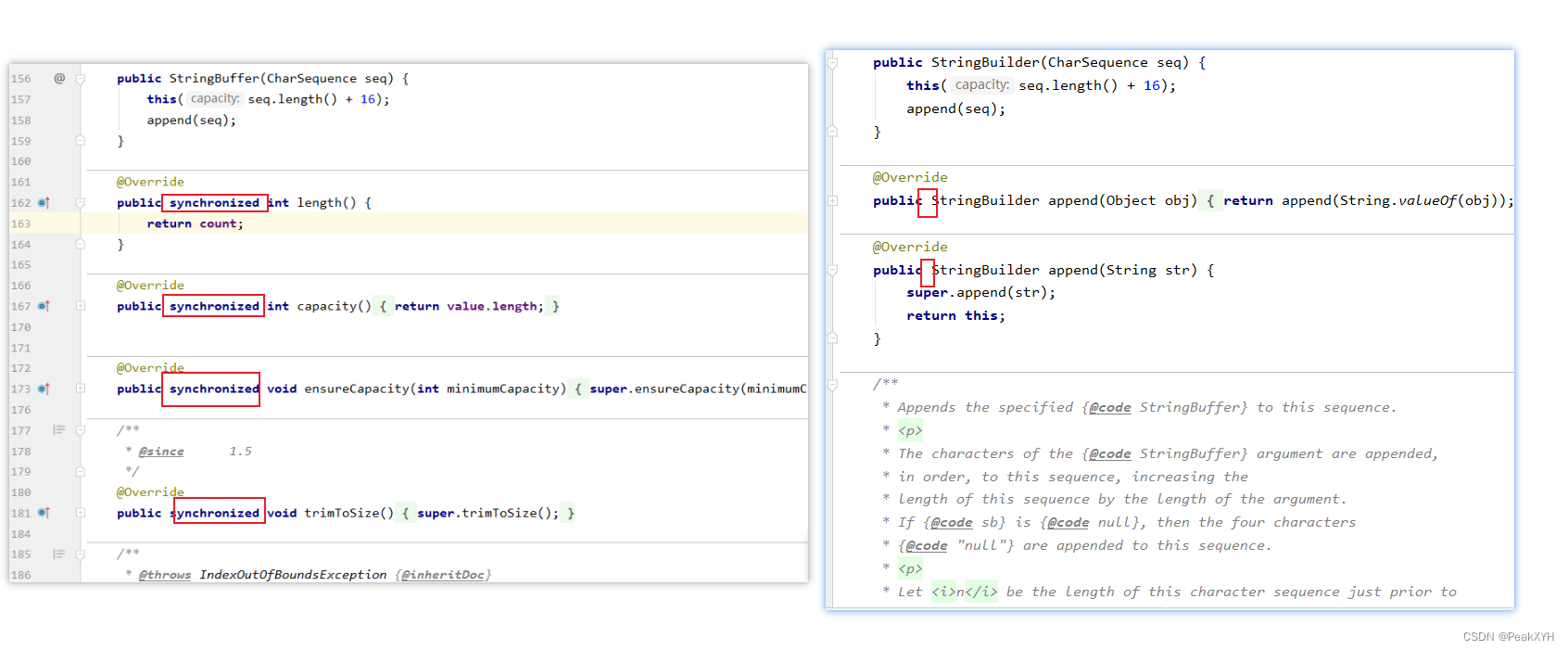This screenshot has height=650, width=1568.
Task: Click 'StringBuffer(CharSequence seq)' constructor signature
Action: click(x=282, y=79)
